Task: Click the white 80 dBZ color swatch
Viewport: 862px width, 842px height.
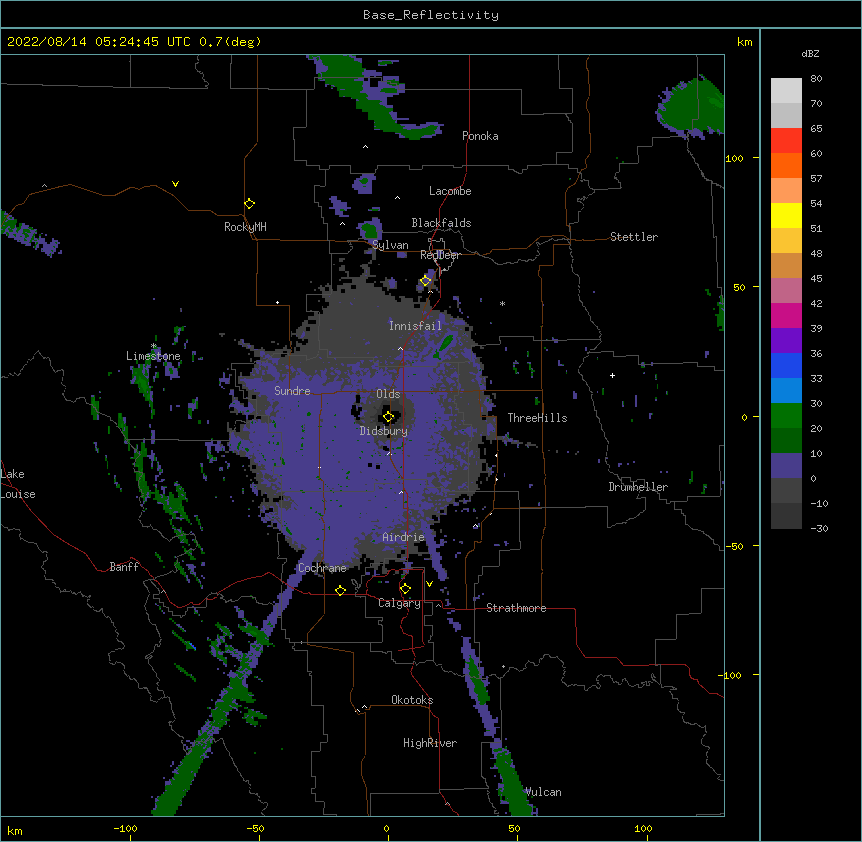Action: click(x=786, y=90)
